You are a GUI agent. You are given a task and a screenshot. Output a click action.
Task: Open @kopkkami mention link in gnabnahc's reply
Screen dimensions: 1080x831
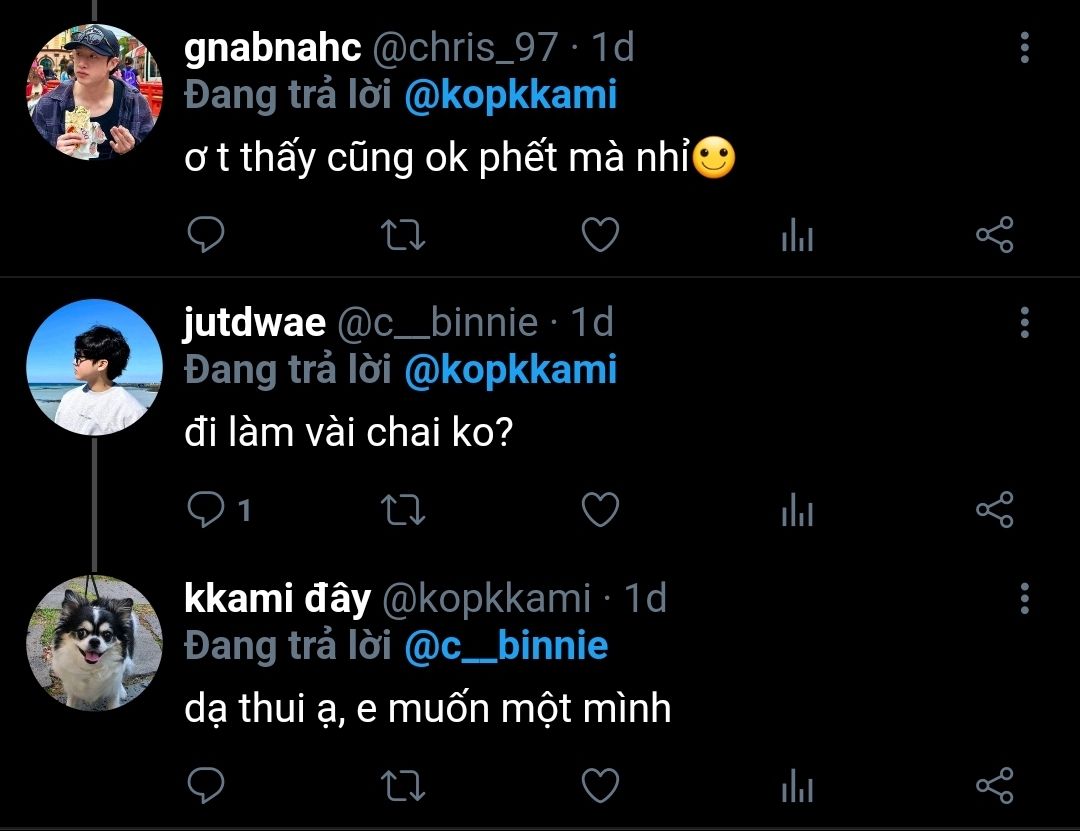tap(511, 96)
